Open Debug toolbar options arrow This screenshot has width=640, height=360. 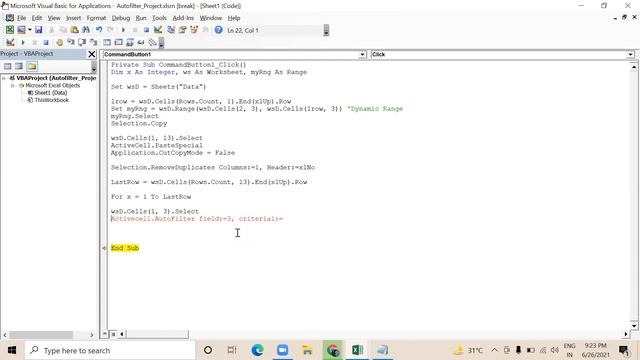pos(161,42)
